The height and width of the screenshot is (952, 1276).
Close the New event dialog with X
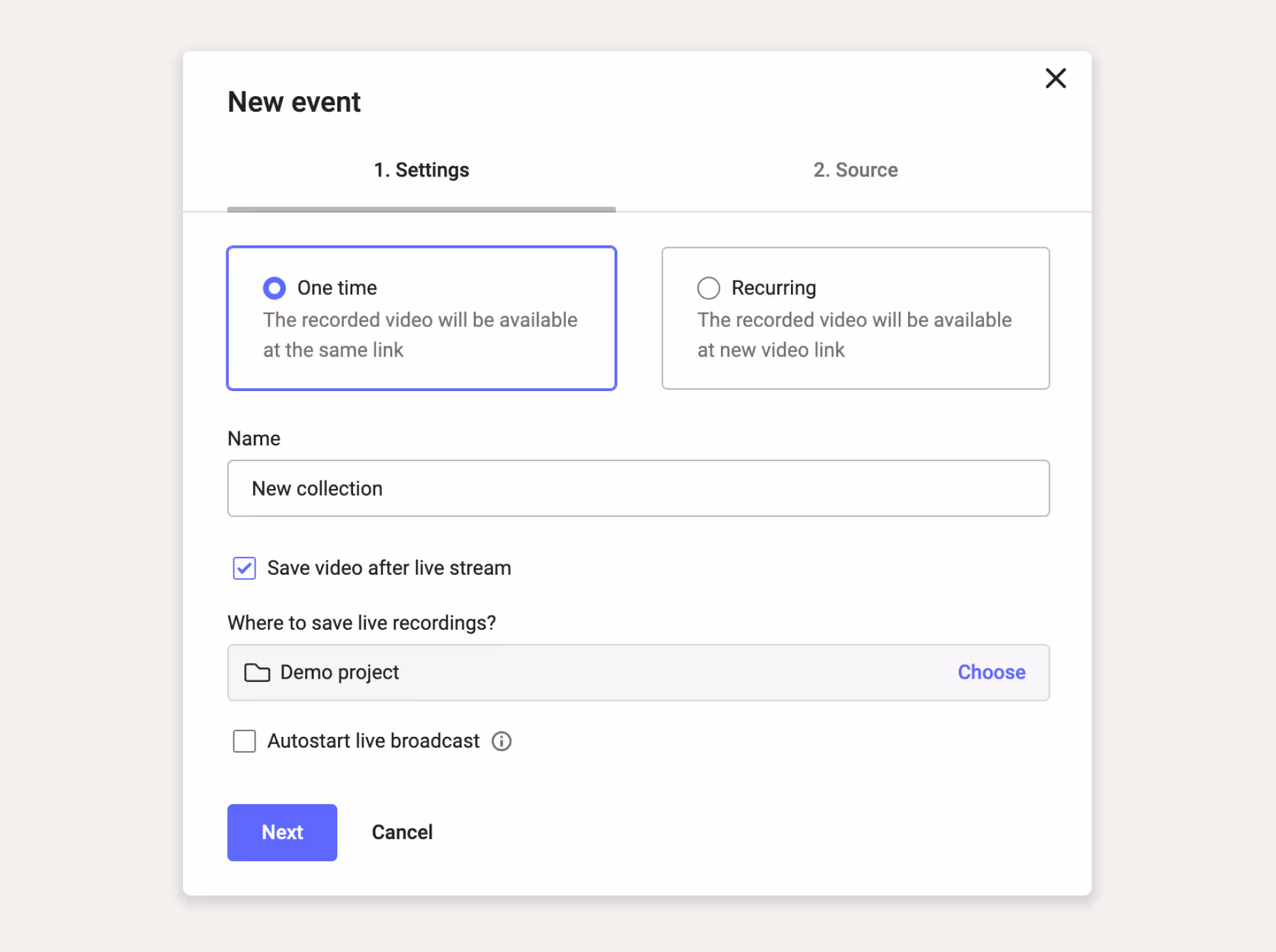(x=1055, y=78)
